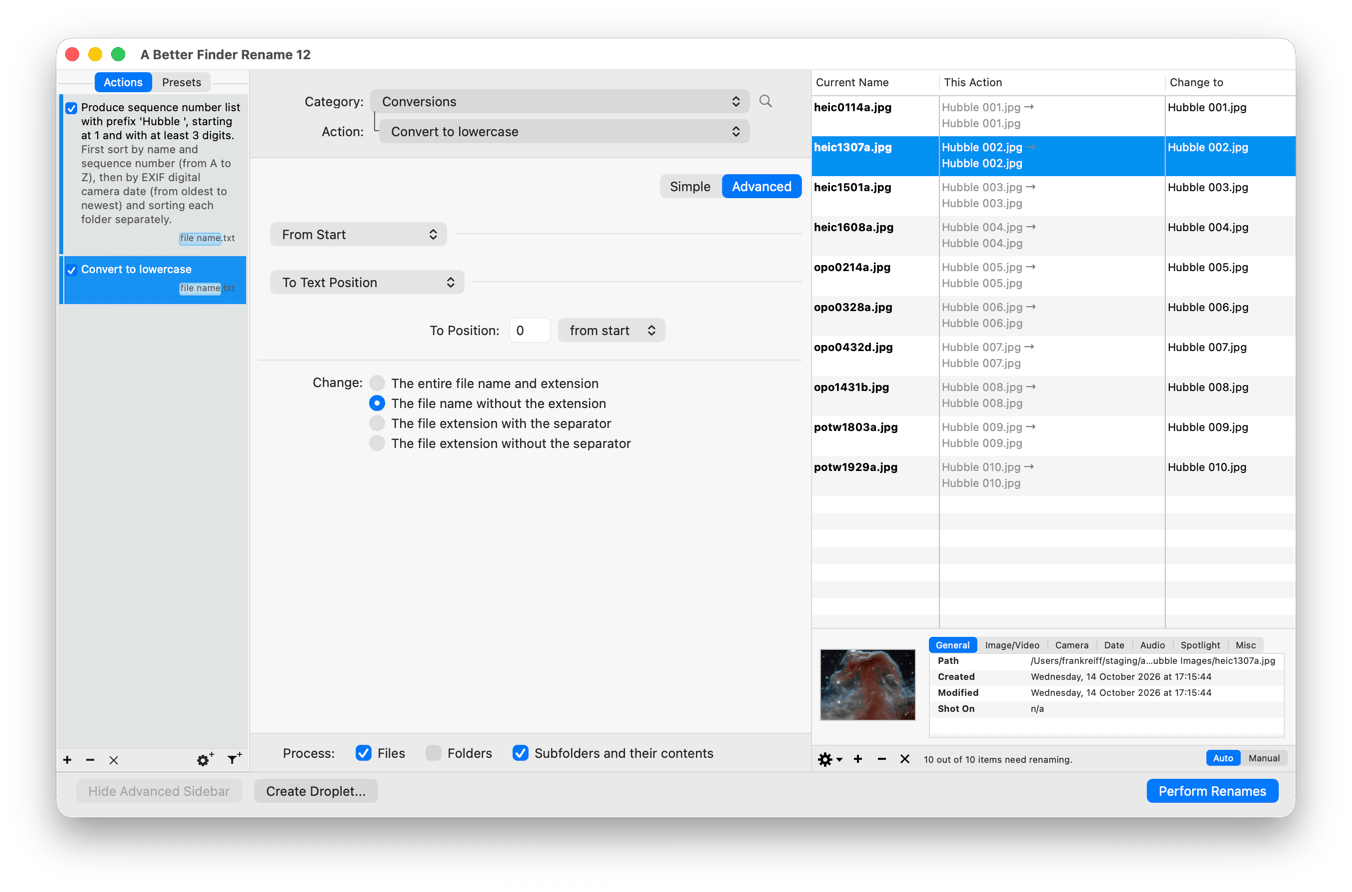Viewport: 1352px width, 892px height.
Task: Uncheck the 'Produce sequence number list' action
Action: click(71, 108)
